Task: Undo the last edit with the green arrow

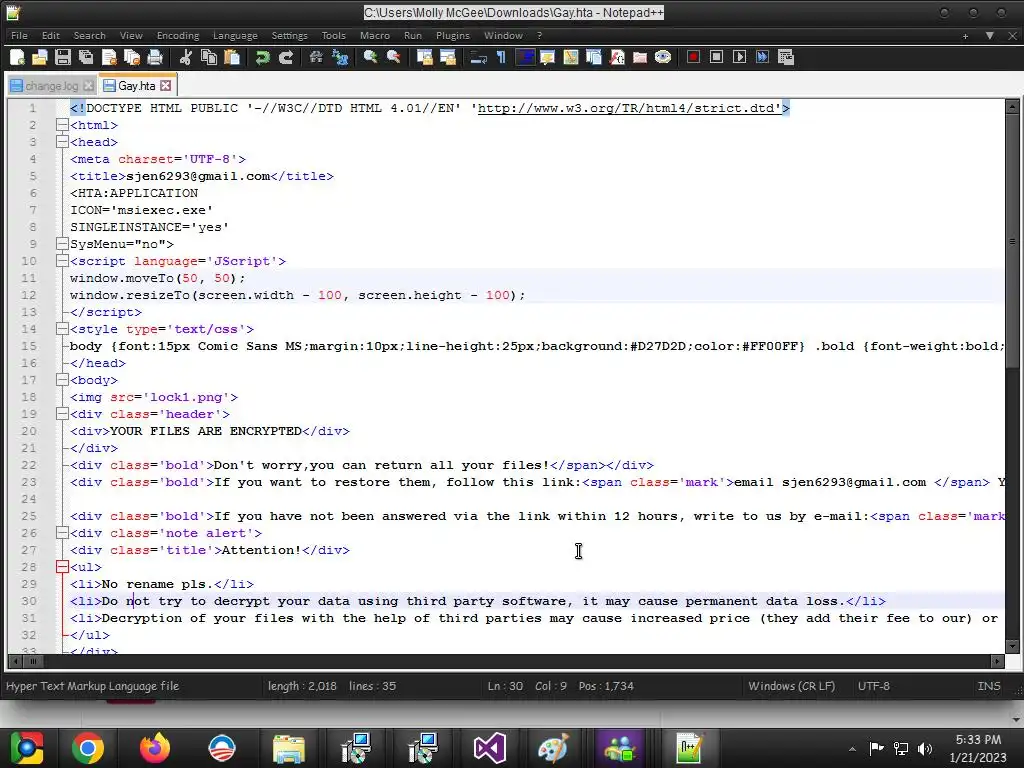Action: coord(263,57)
